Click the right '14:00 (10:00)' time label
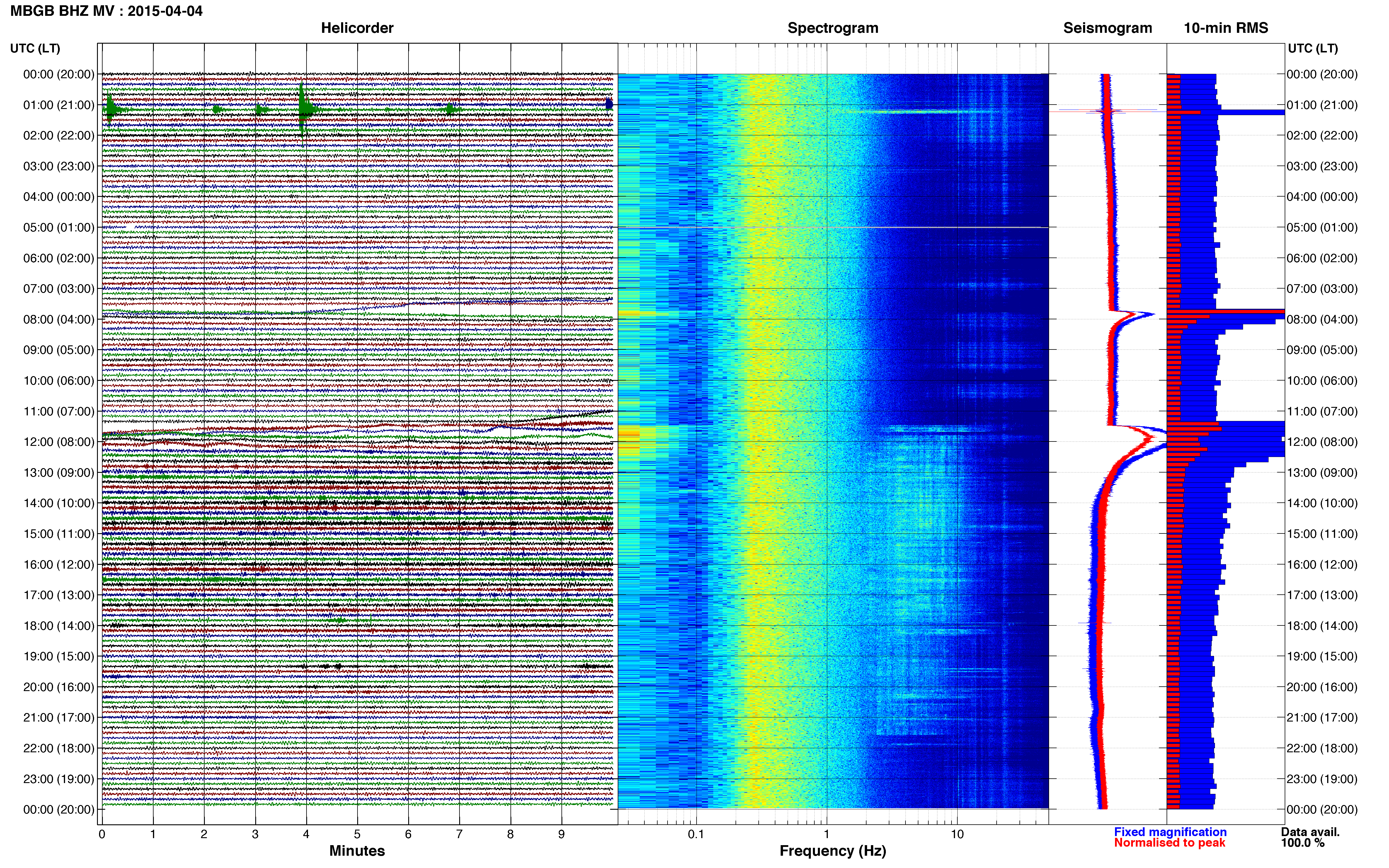Image resolution: width=1389 pixels, height=868 pixels. tap(1322, 504)
